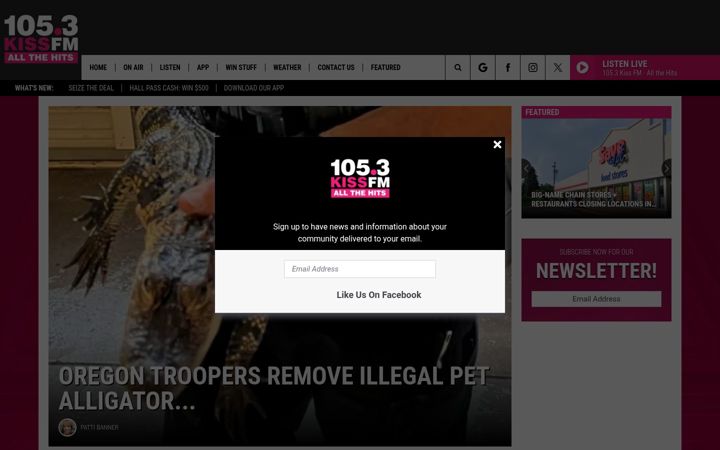This screenshot has height=450, width=720.
Task: Start Listen Live play button
Action: tap(582, 68)
